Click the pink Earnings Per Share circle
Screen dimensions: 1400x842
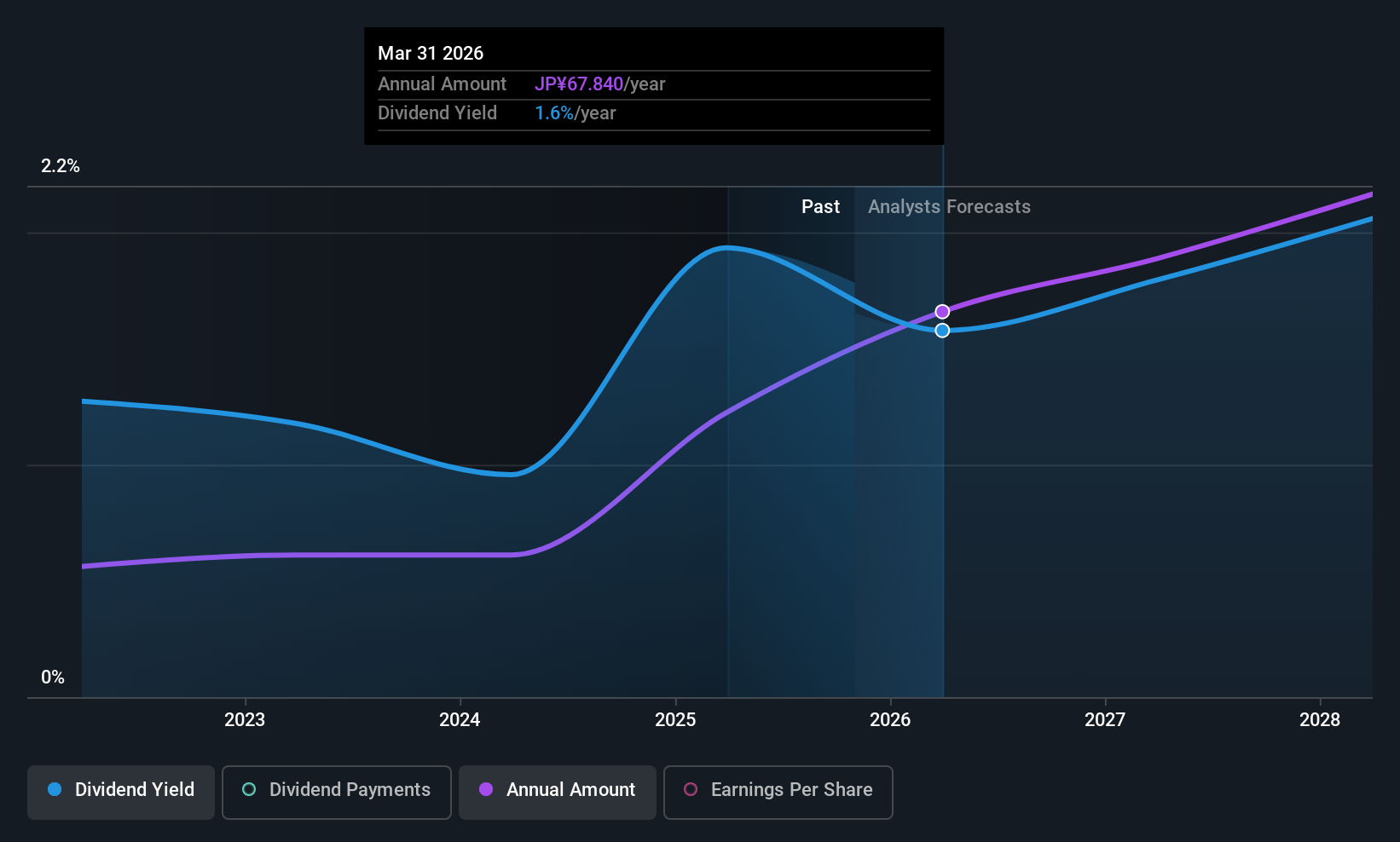click(691, 789)
